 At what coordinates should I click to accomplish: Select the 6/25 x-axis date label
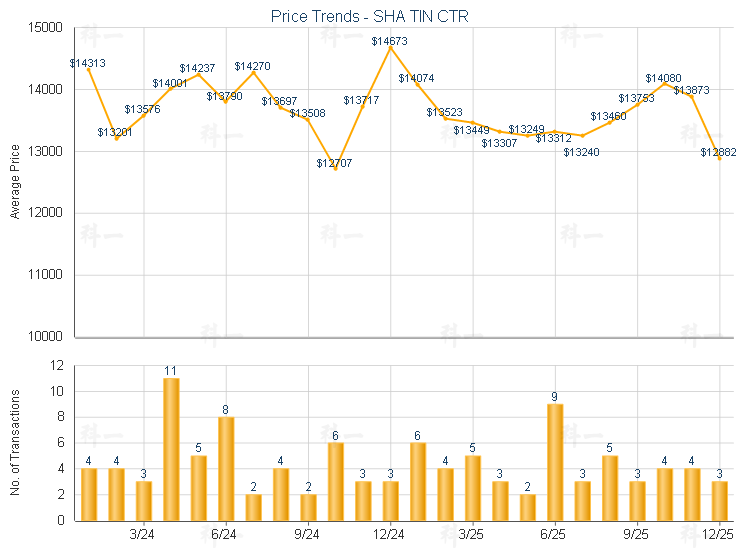pyautogui.click(x=555, y=535)
